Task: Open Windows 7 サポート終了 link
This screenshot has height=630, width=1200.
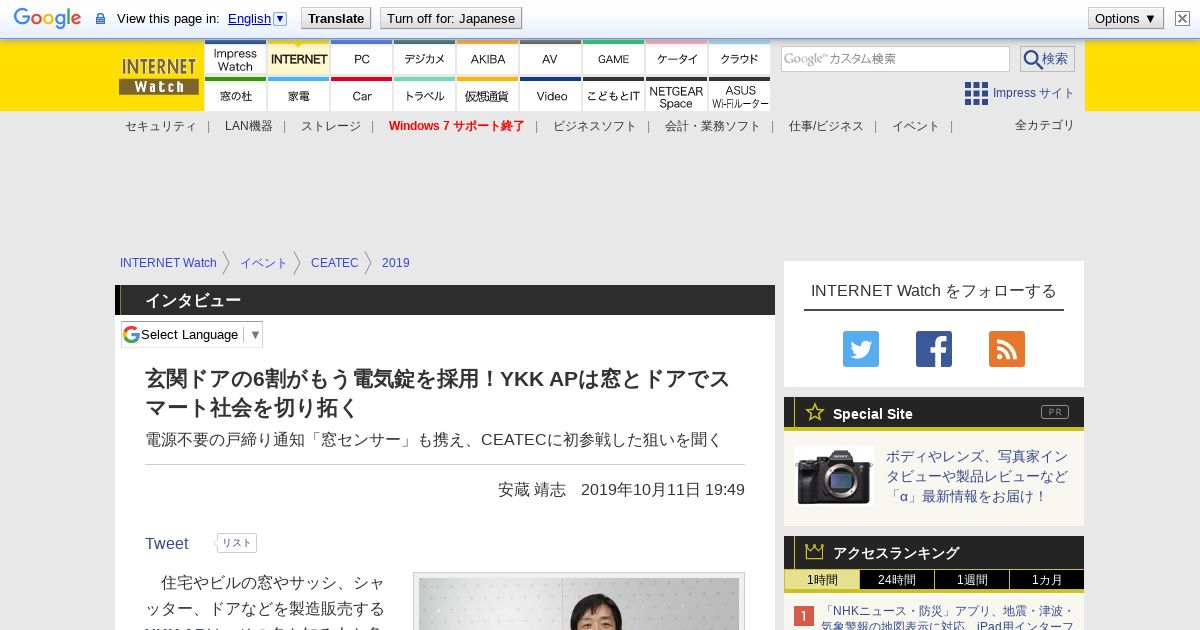Action: coord(456,126)
